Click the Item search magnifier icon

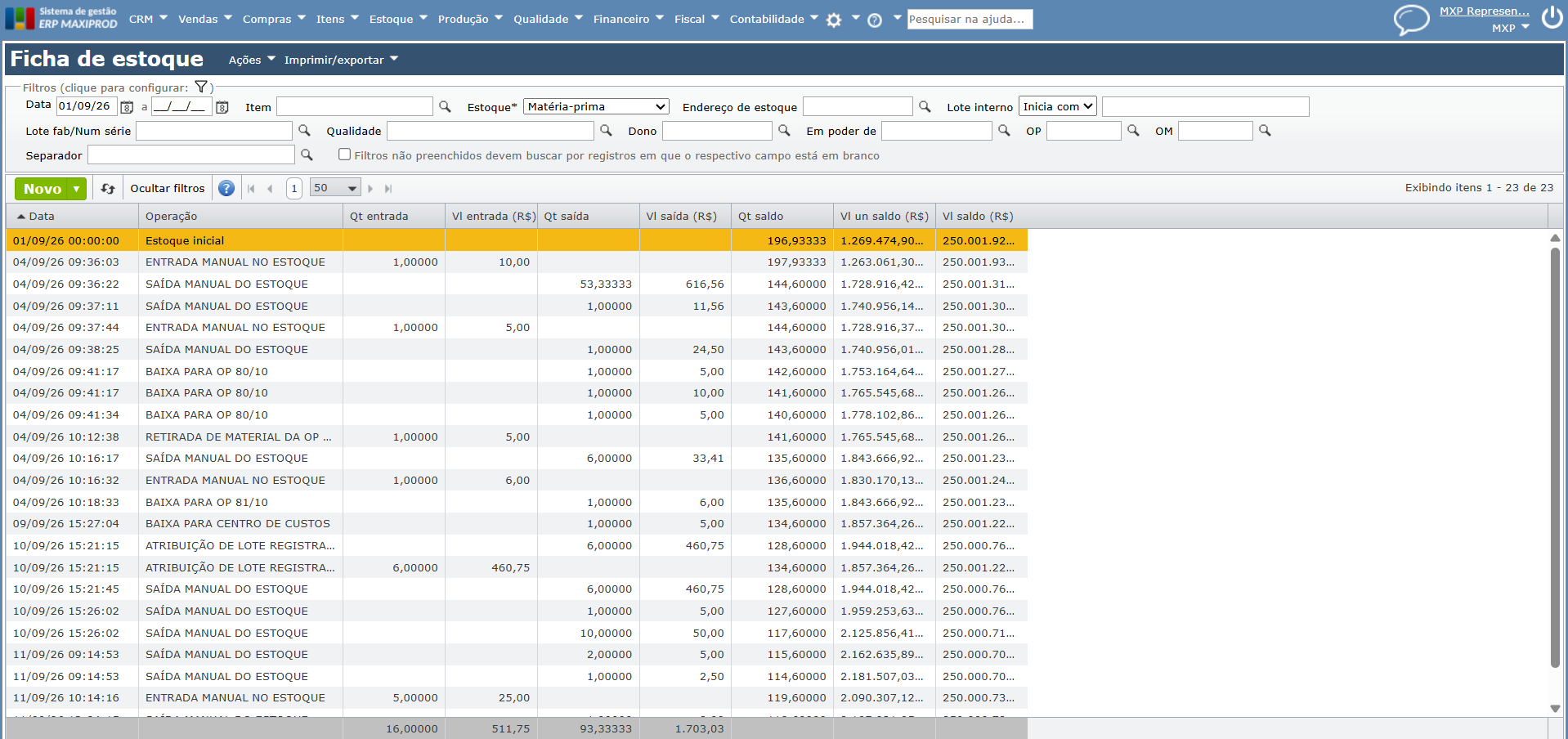[x=445, y=106]
